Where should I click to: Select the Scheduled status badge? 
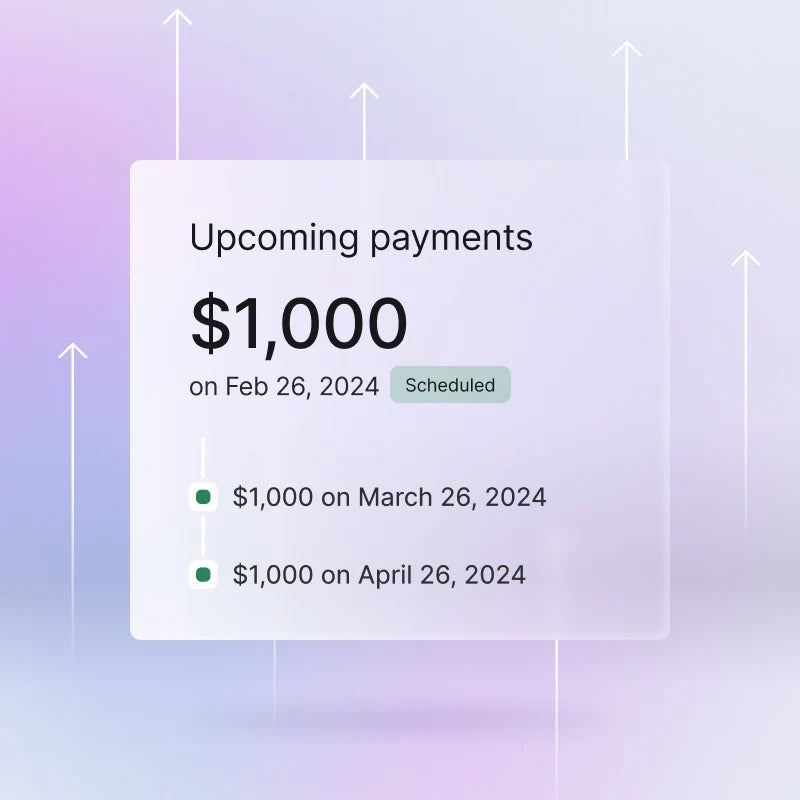tap(450, 385)
